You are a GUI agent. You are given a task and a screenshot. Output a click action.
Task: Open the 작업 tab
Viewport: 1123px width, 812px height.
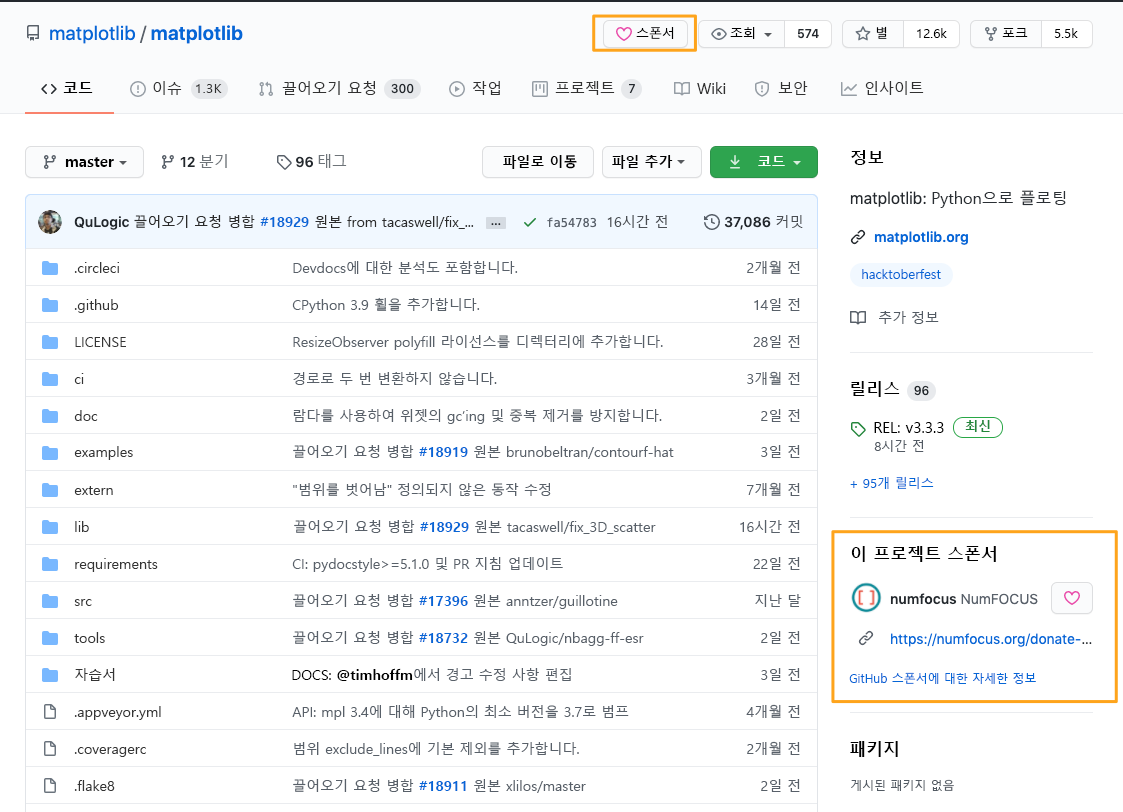click(476, 88)
